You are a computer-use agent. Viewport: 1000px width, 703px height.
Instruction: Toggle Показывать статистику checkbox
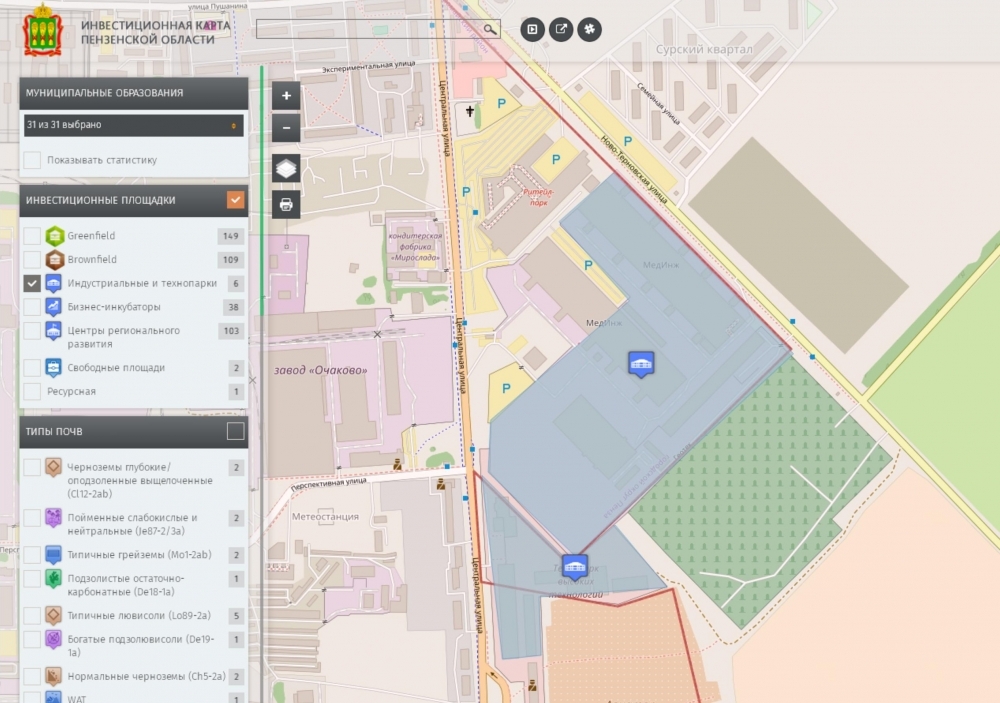pyautogui.click(x=33, y=160)
